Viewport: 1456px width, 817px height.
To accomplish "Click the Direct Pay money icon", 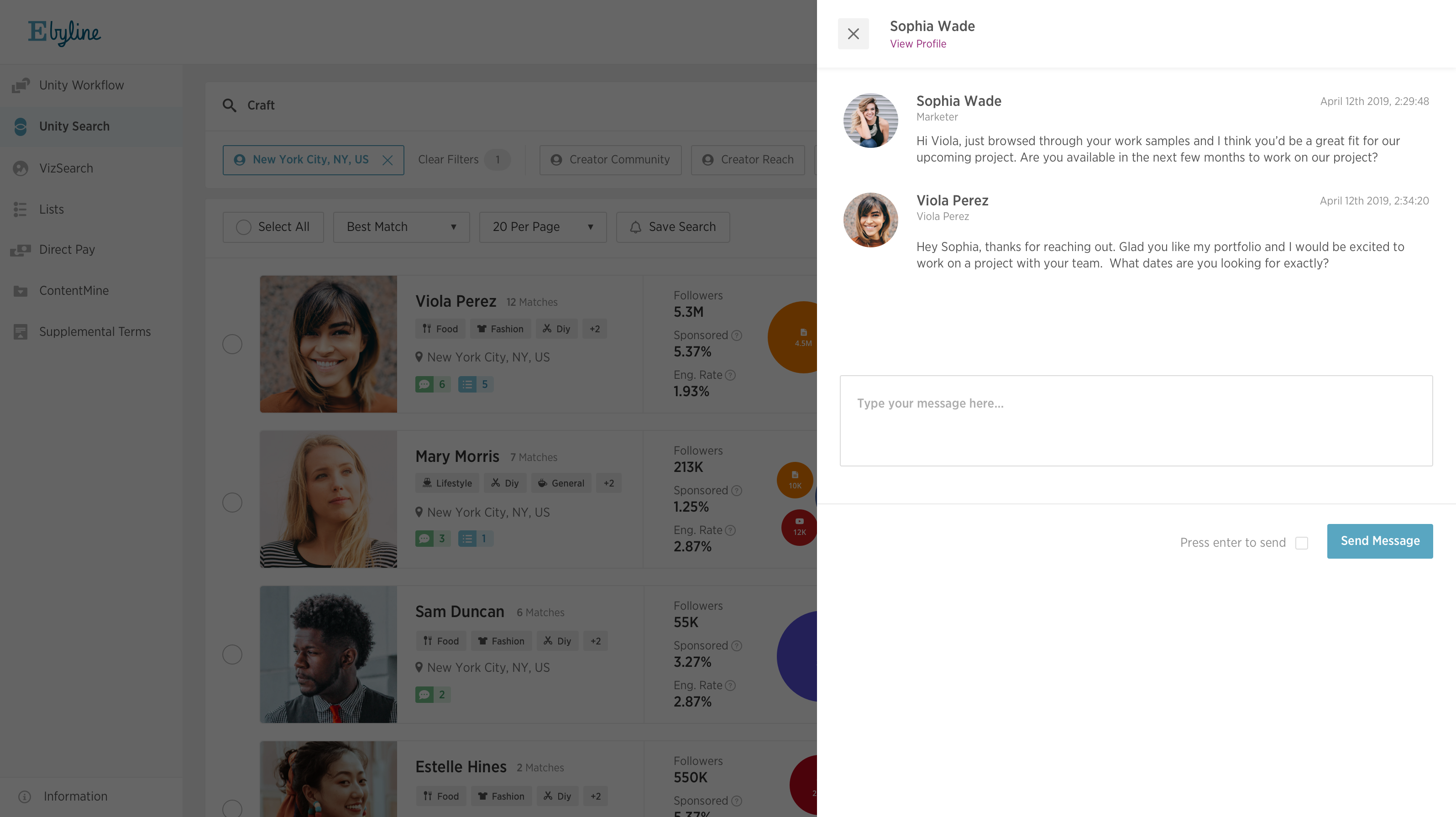I will point(21,250).
